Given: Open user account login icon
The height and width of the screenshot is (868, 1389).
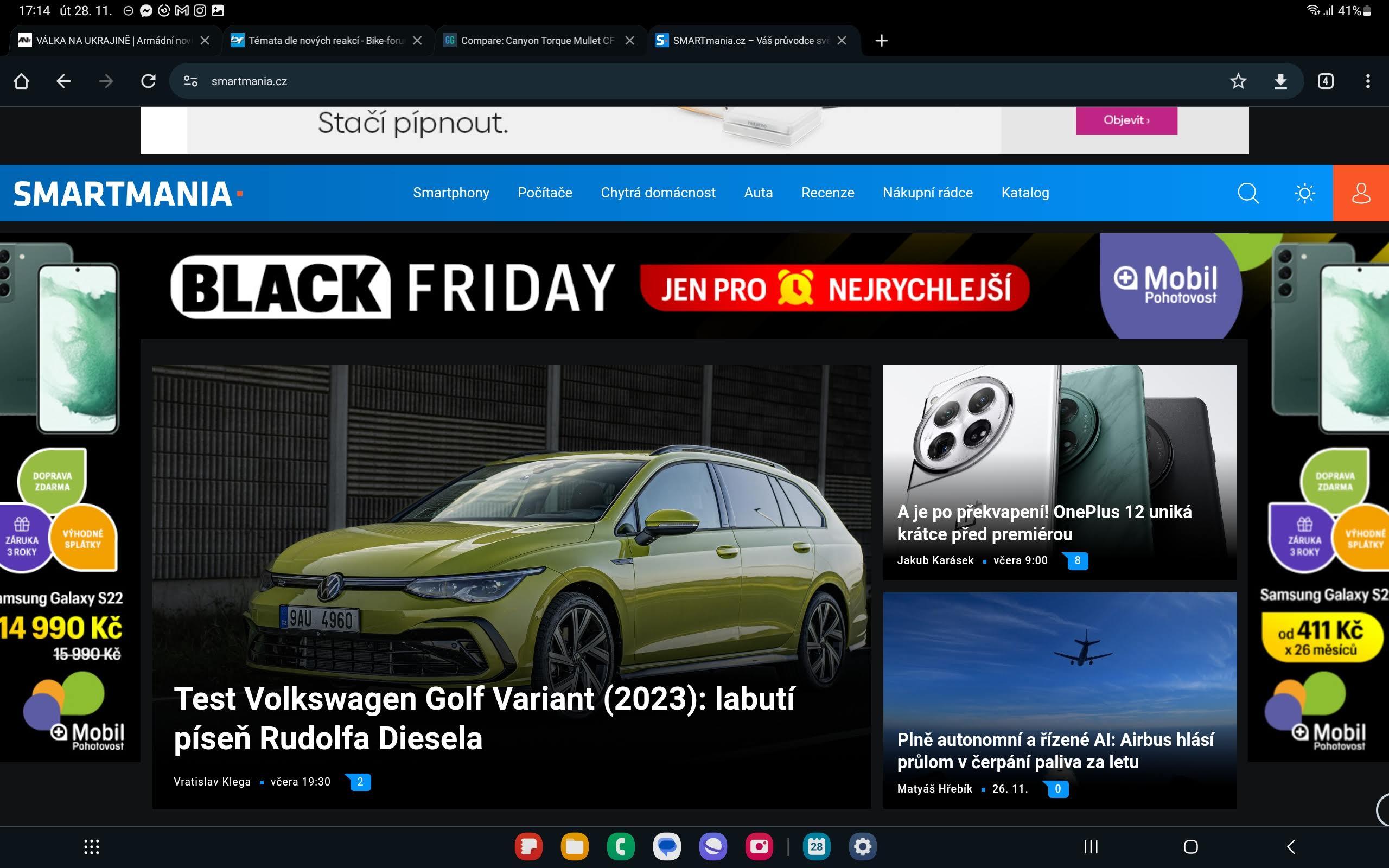Looking at the screenshot, I should pyautogui.click(x=1361, y=193).
